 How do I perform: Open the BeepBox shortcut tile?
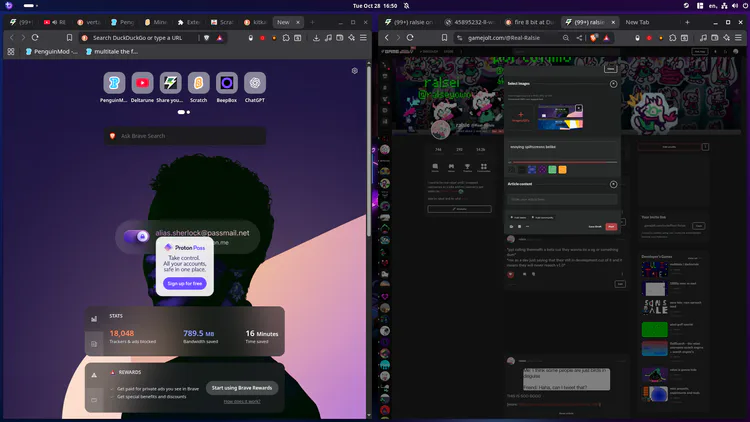point(227,83)
